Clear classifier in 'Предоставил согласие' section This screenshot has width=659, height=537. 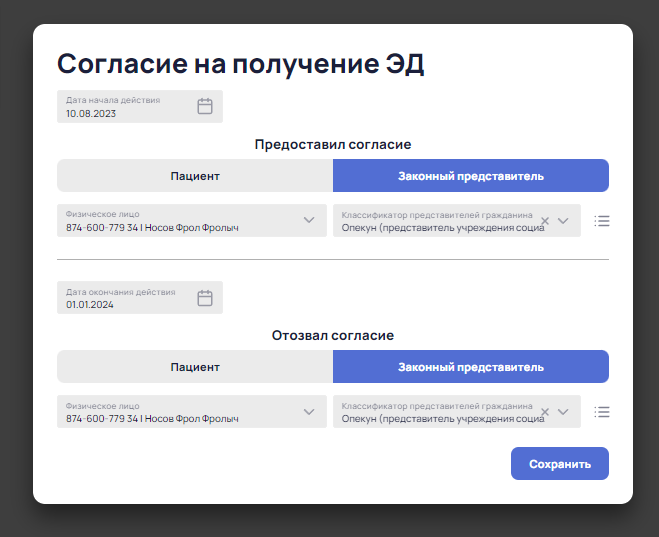(545, 221)
